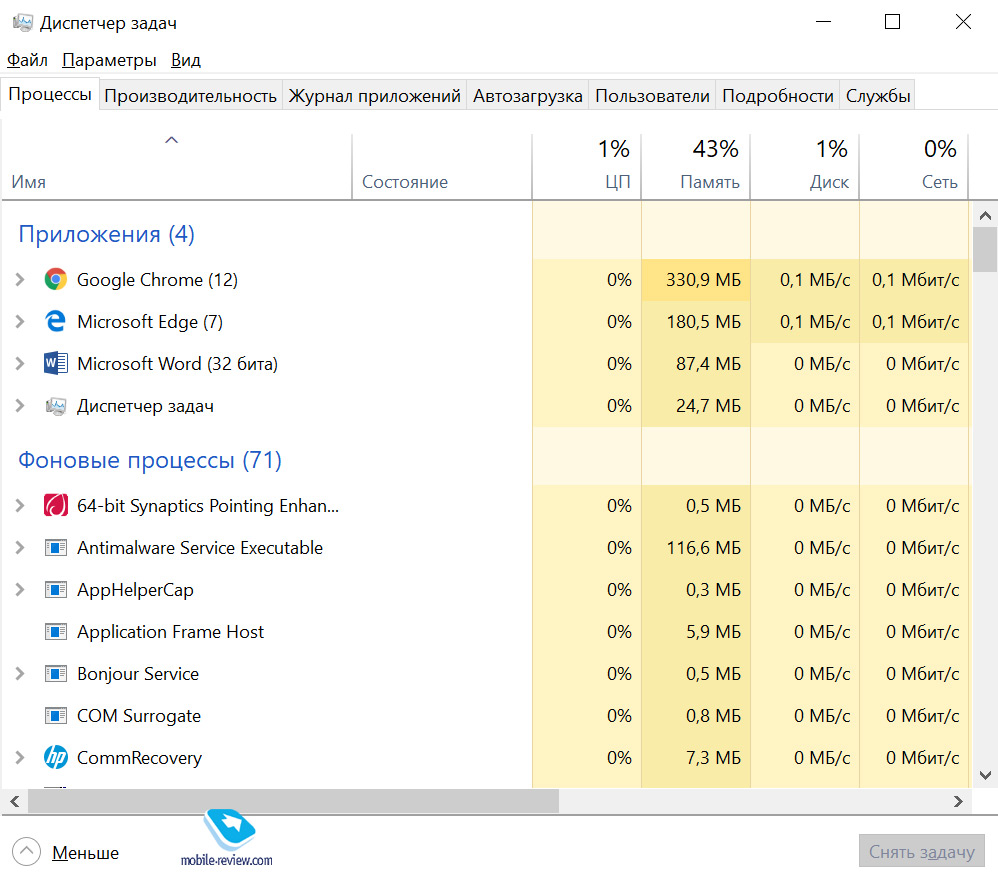Expand the AppHelperCap row
This screenshot has height=888, width=998.
click(20, 589)
